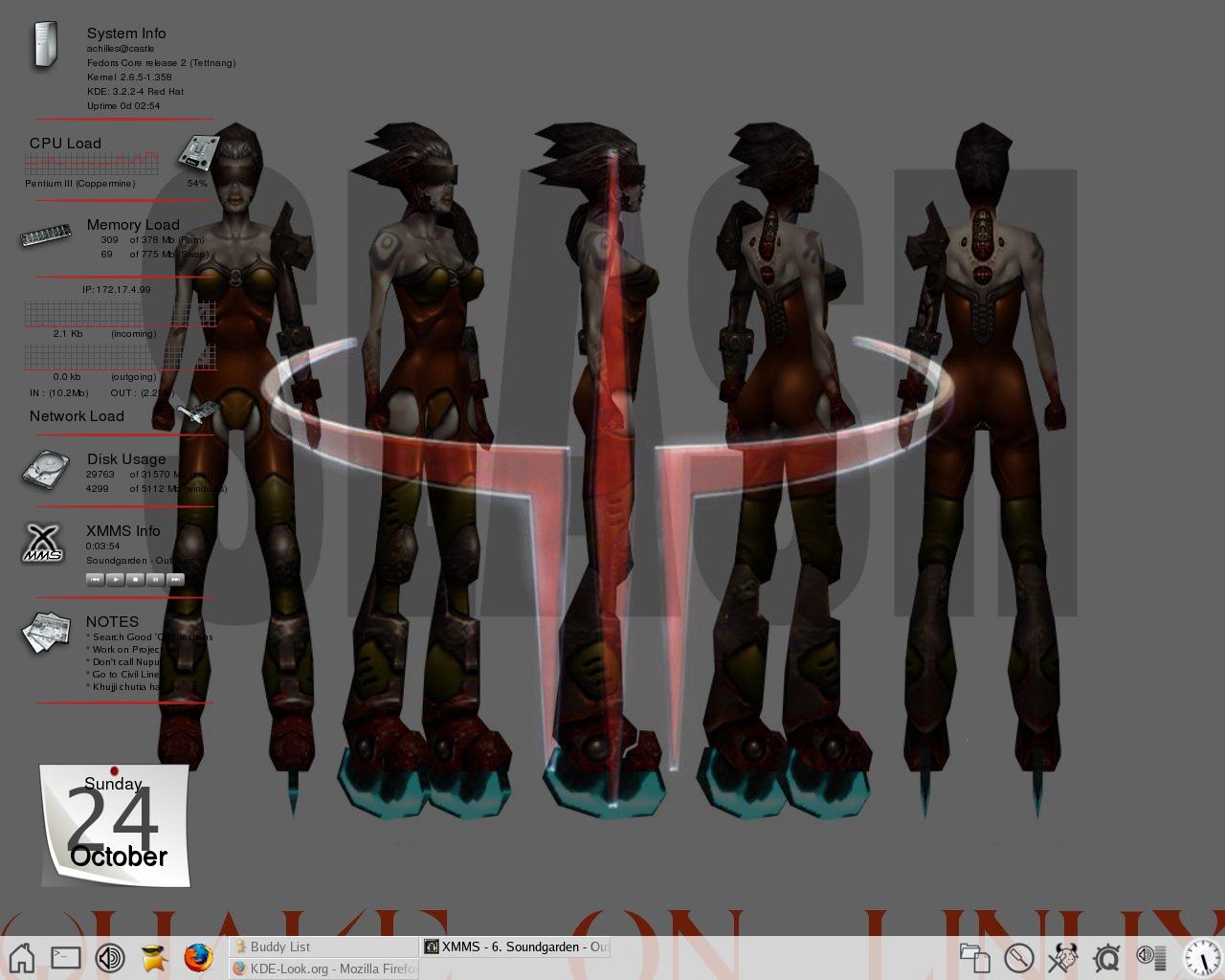Pause playback in the XMMS Info widget
Viewport: 1225px width, 980px height.
(155, 579)
